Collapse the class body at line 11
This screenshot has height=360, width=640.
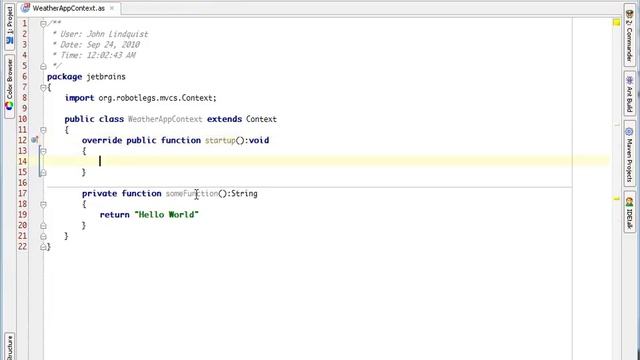43,130
